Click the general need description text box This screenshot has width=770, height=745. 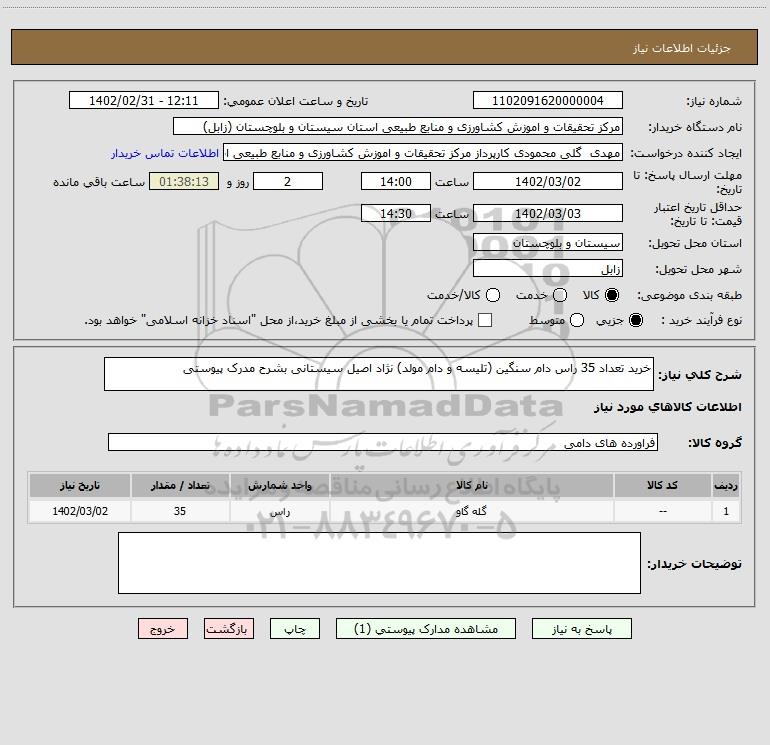point(379,374)
